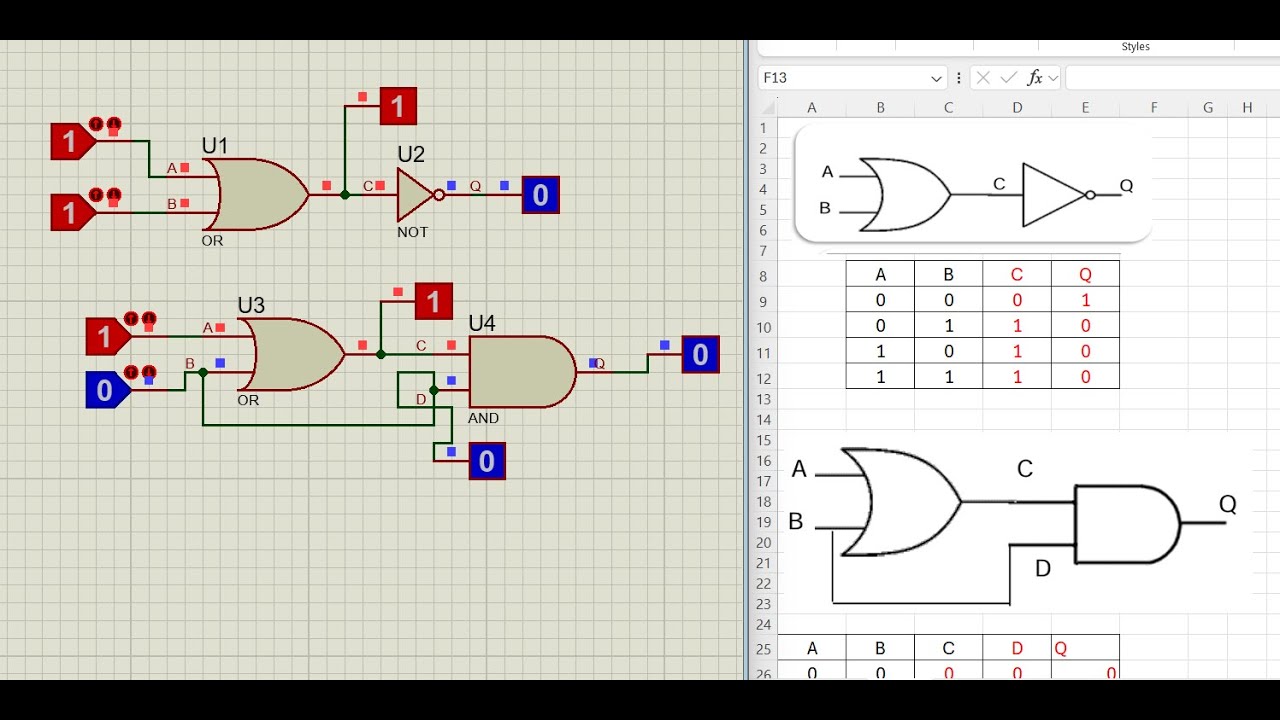
Task: Click the Enter checkmark icon in formula bar
Action: click(x=1009, y=78)
